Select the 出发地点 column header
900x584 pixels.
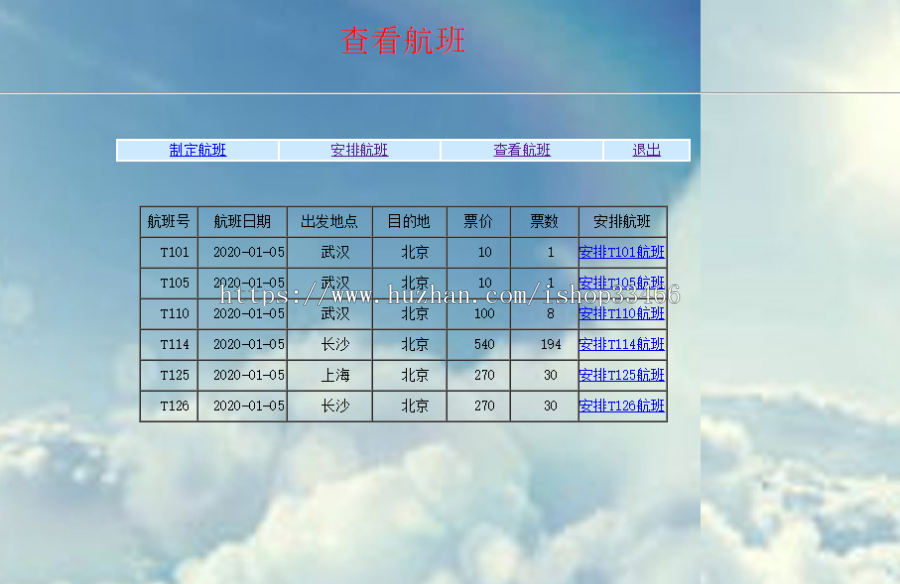330,221
